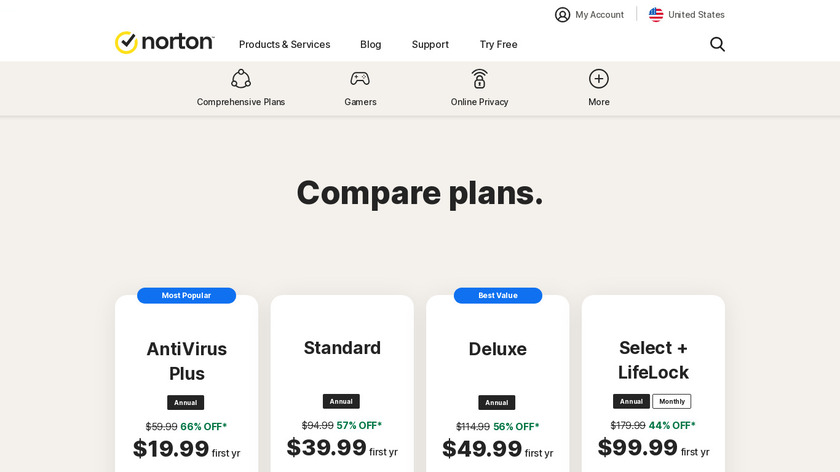Click the My Account profile icon

(x=563, y=15)
